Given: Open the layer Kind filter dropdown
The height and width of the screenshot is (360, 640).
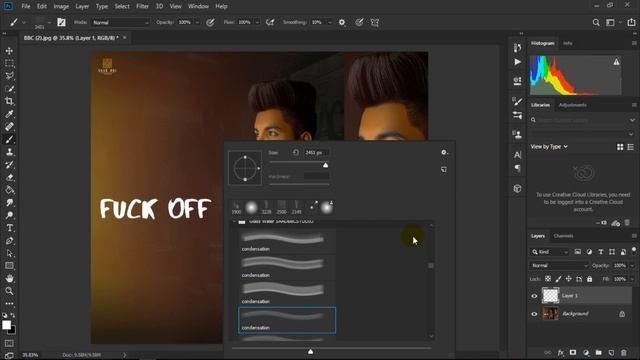Looking at the screenshot, I should pyautogui.click(x=549, y=252).
